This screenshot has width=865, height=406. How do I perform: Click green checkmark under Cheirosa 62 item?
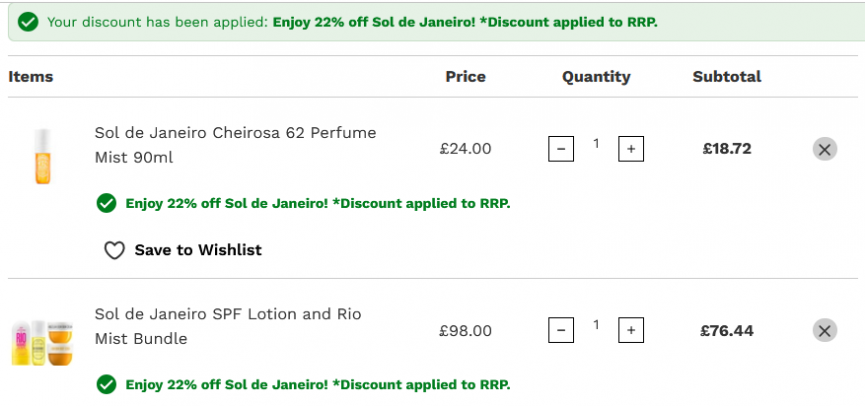[106, 204]
